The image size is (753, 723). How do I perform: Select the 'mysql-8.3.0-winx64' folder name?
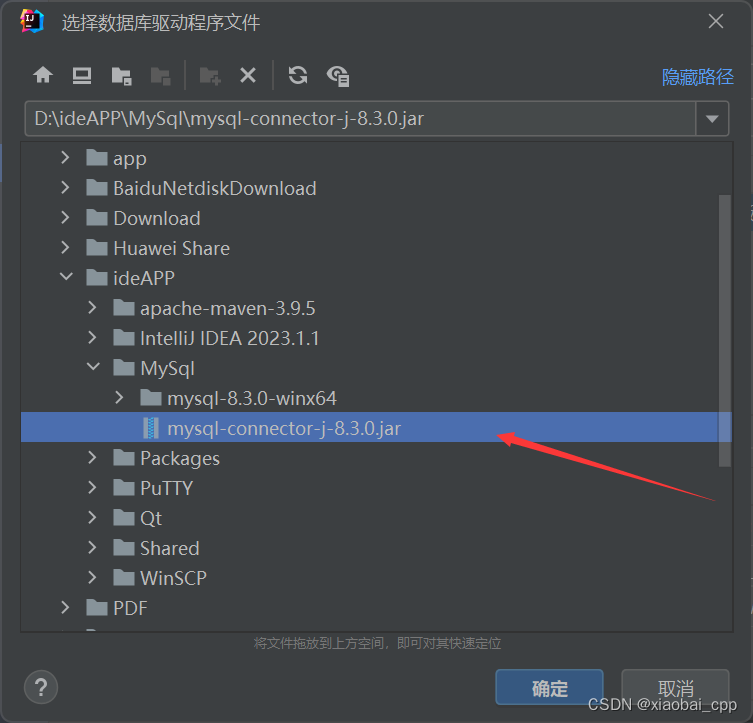tap(252, 398)
